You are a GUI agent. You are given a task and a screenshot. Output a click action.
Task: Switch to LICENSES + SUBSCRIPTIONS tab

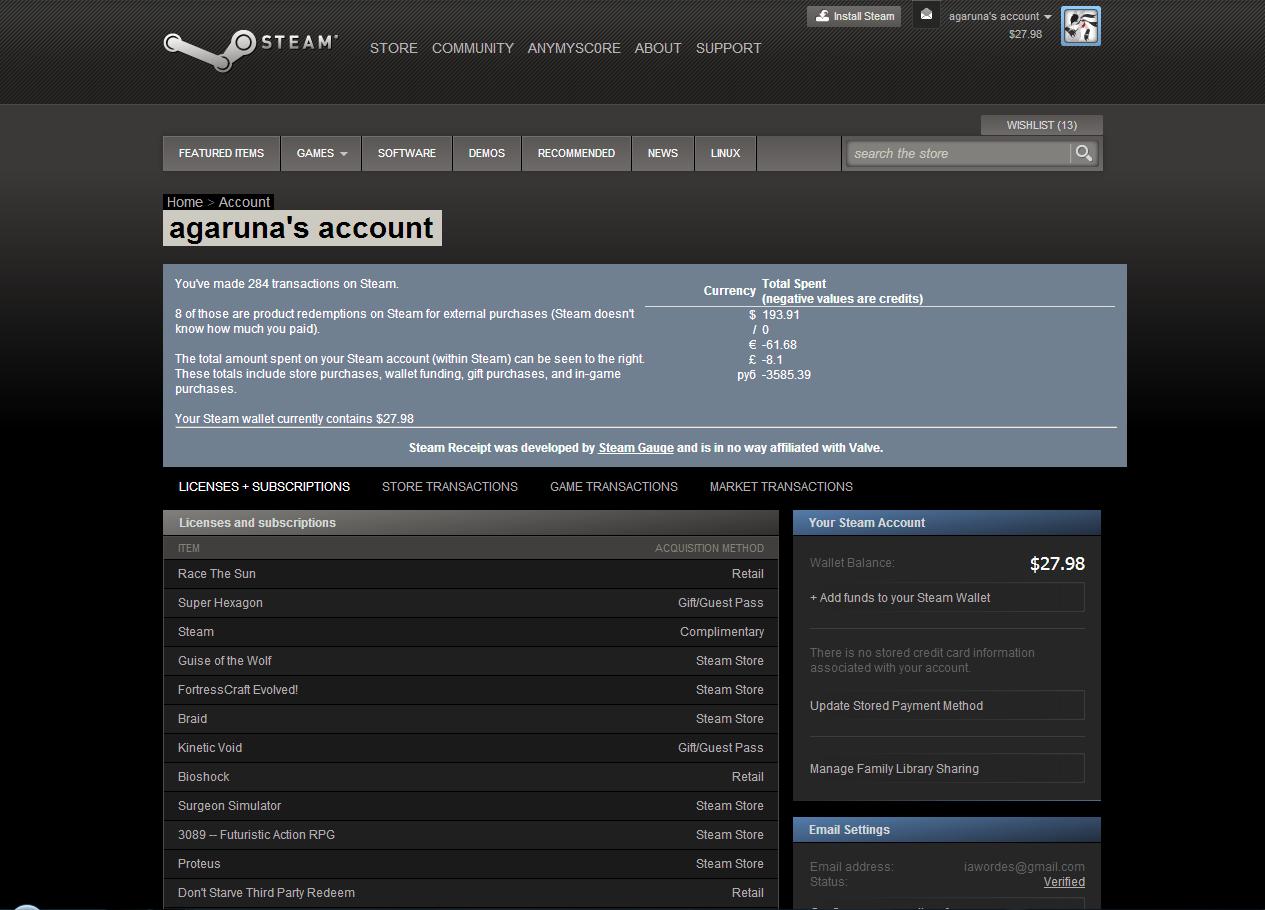264,487
